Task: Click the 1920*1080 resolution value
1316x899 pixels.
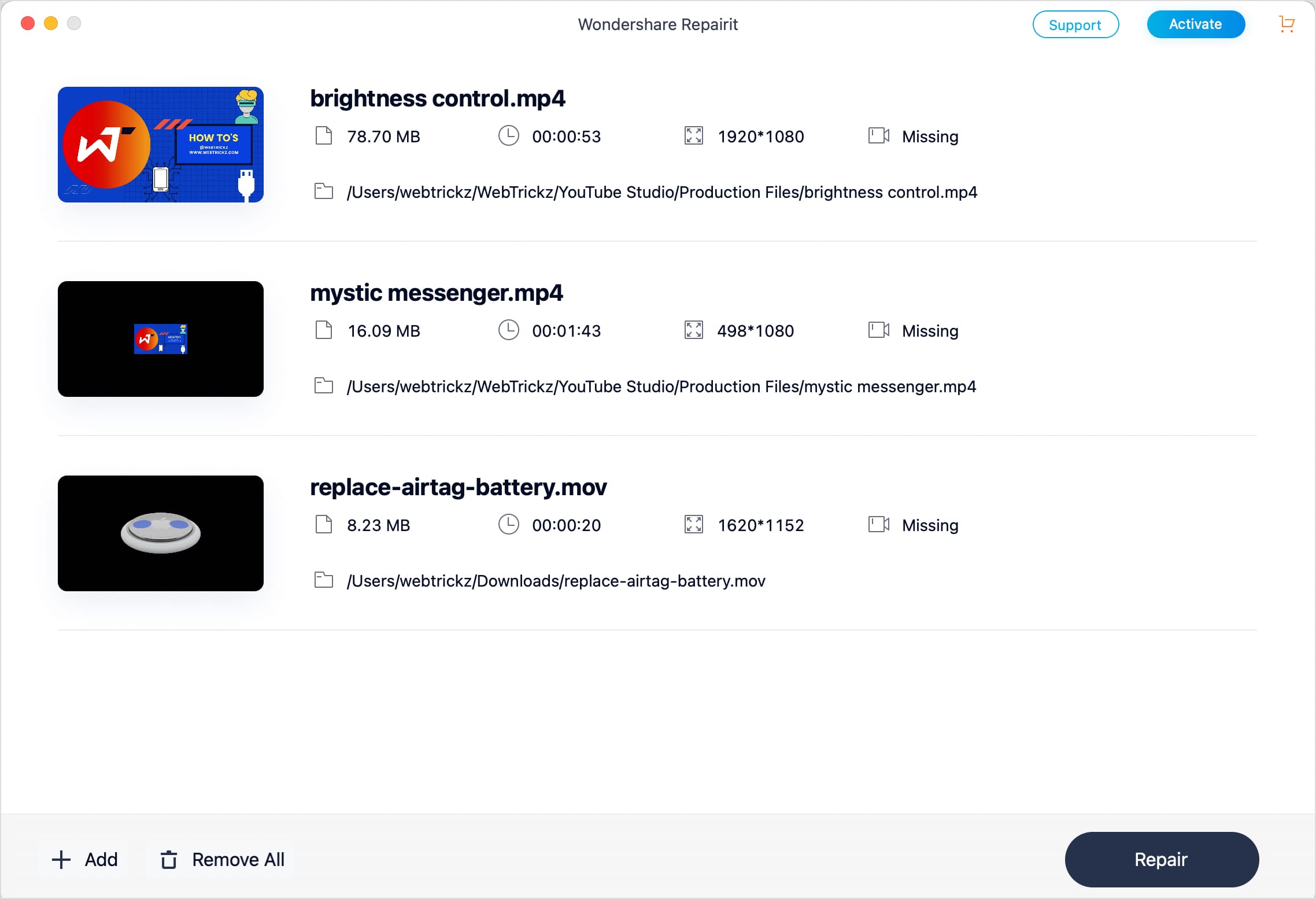Action: click(x=761, y=137)
